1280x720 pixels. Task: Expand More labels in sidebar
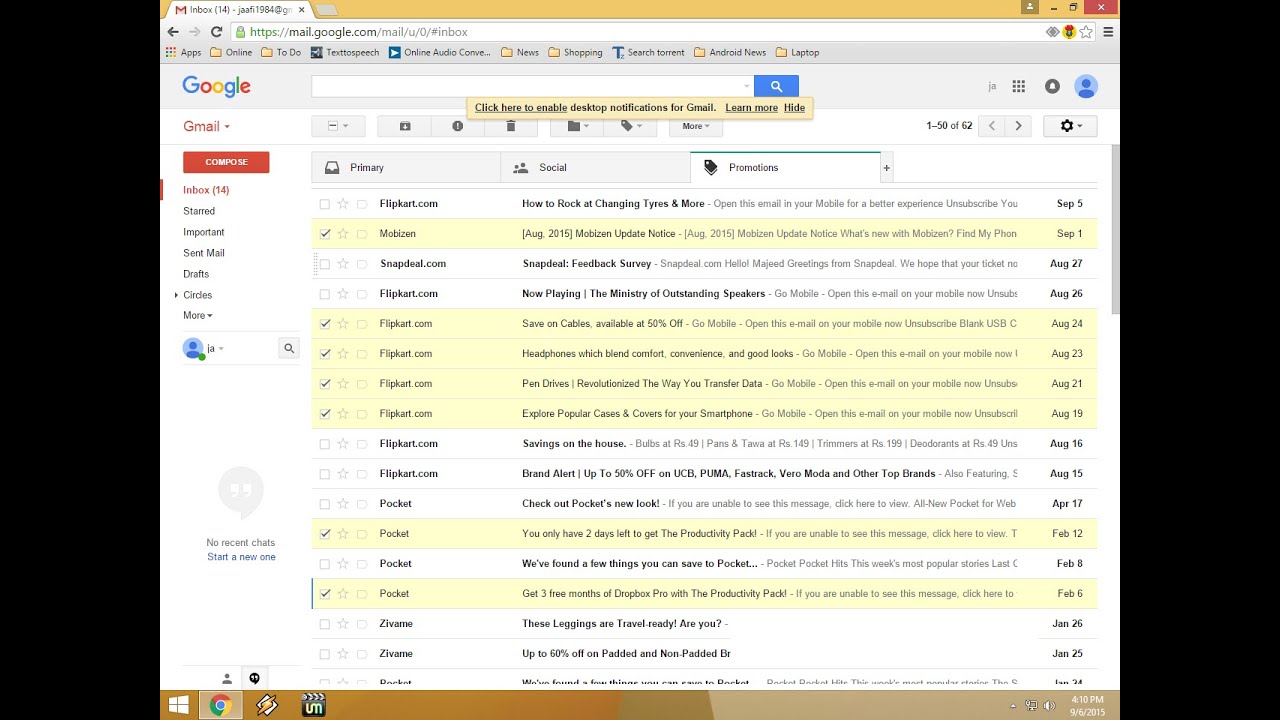click(x=197, y=315)
